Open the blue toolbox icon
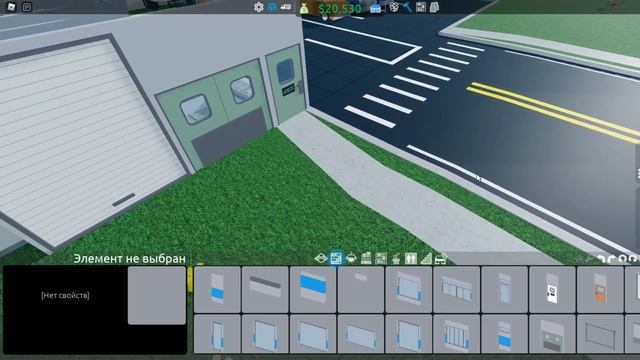 (376, 8)
